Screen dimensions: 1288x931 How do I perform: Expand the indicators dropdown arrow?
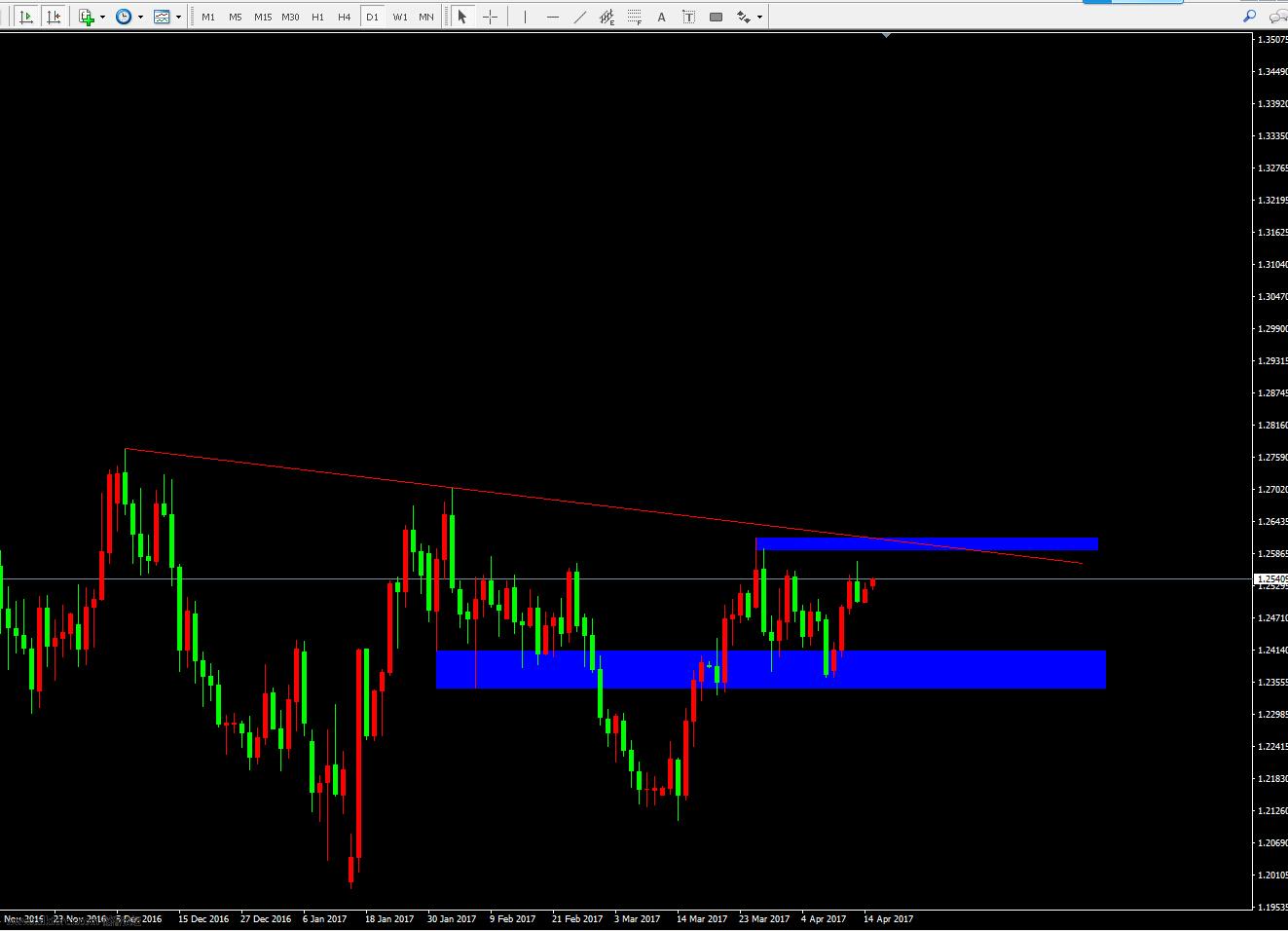(102, 17)
